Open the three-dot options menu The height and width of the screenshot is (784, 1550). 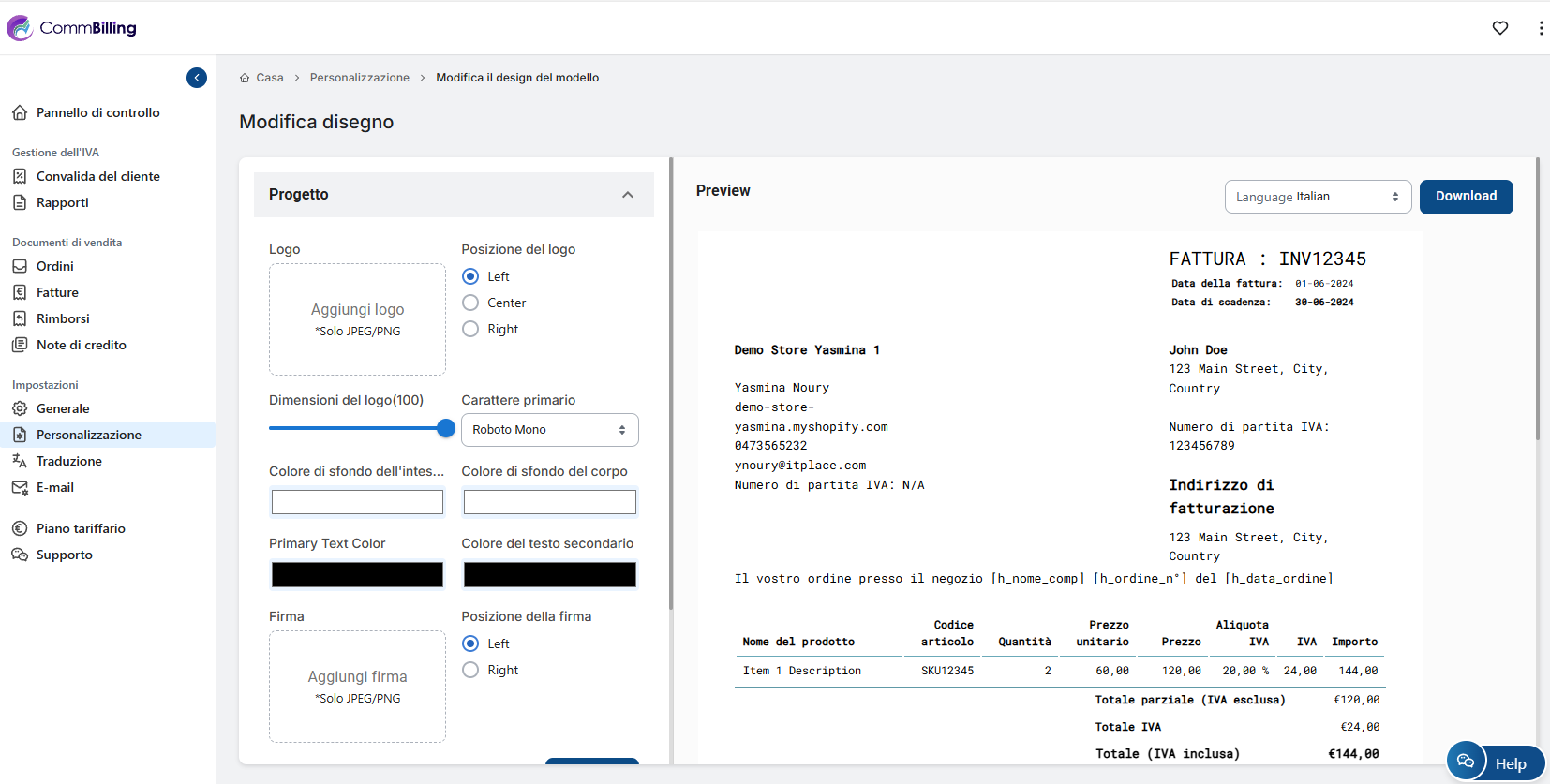click(1541, 28)
